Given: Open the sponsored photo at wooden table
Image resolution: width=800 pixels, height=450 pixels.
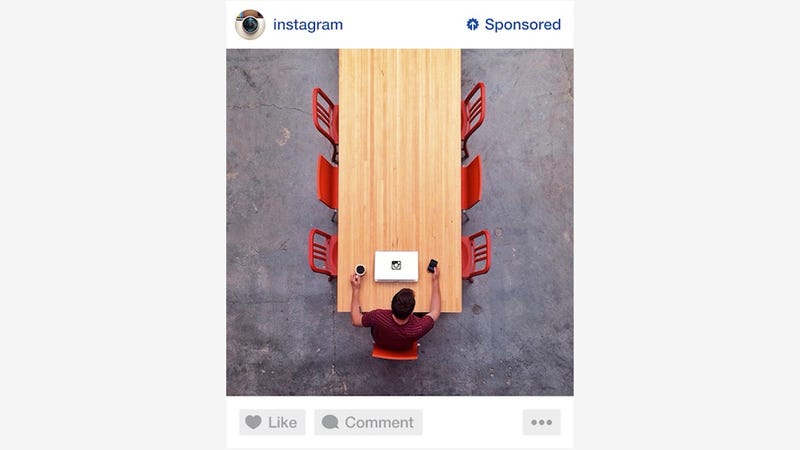Looking at the screenshot, I should coord(399,222).
